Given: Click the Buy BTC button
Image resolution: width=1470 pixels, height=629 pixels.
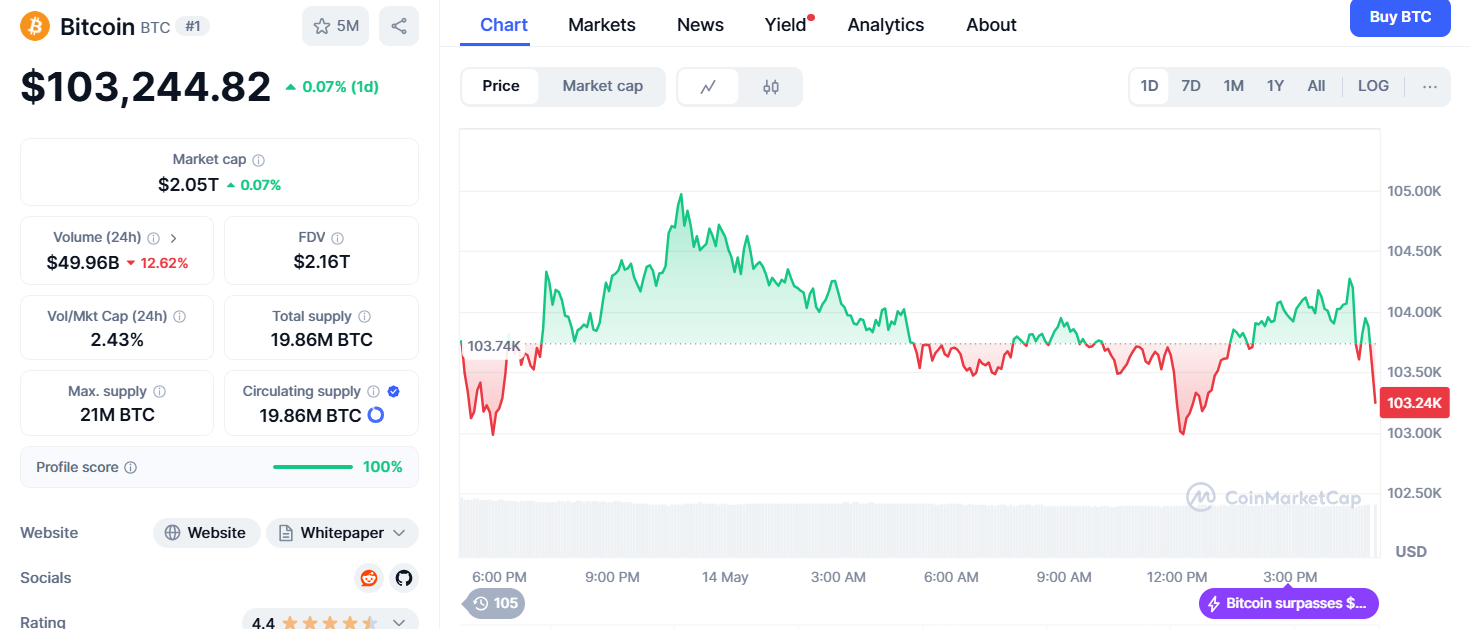Looking at the screenshot, I should click(1400, 17).
